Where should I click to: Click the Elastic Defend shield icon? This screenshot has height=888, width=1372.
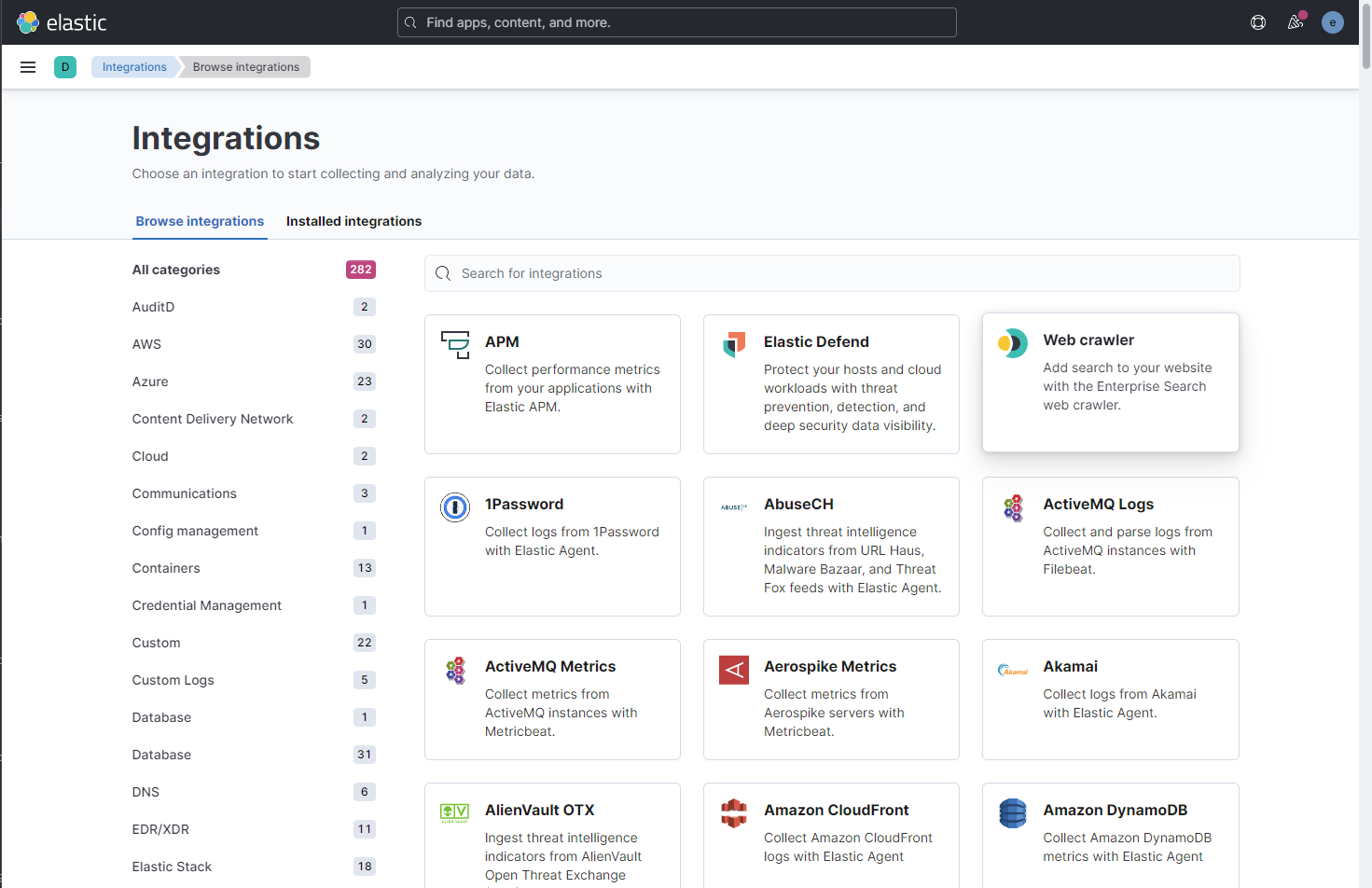coord(734,344)
